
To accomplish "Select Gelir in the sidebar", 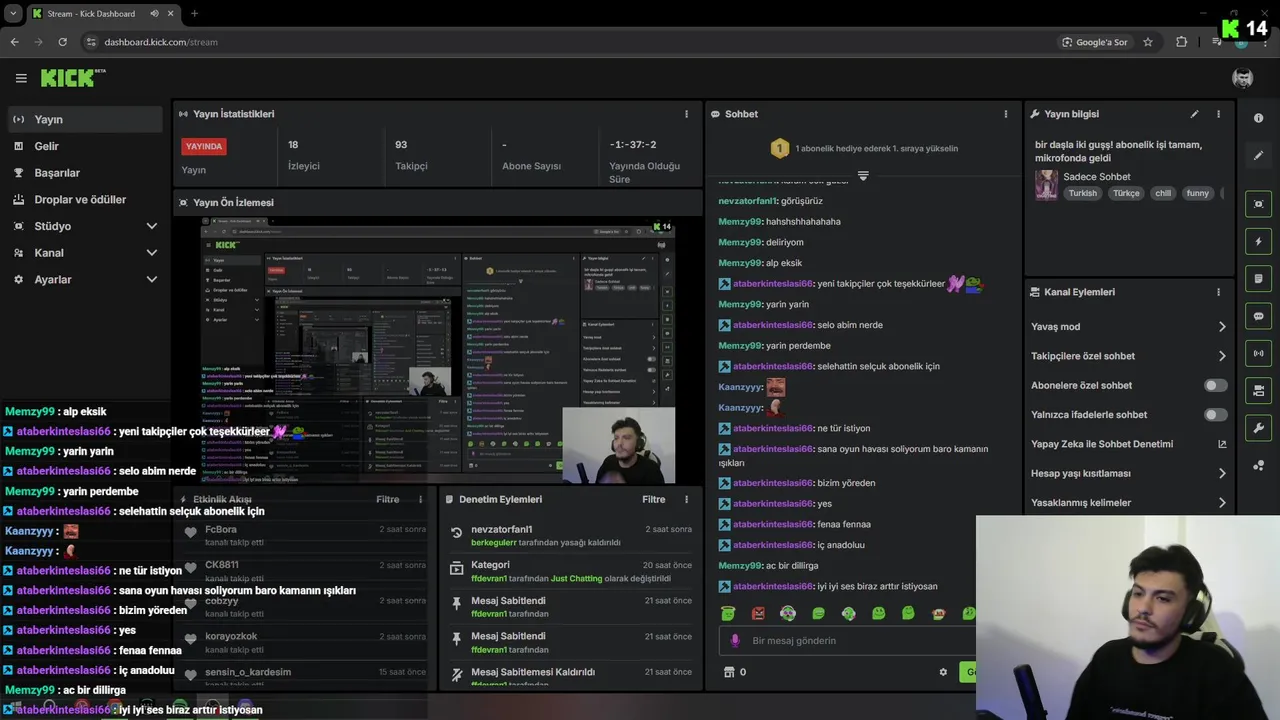I will (85, 146).
